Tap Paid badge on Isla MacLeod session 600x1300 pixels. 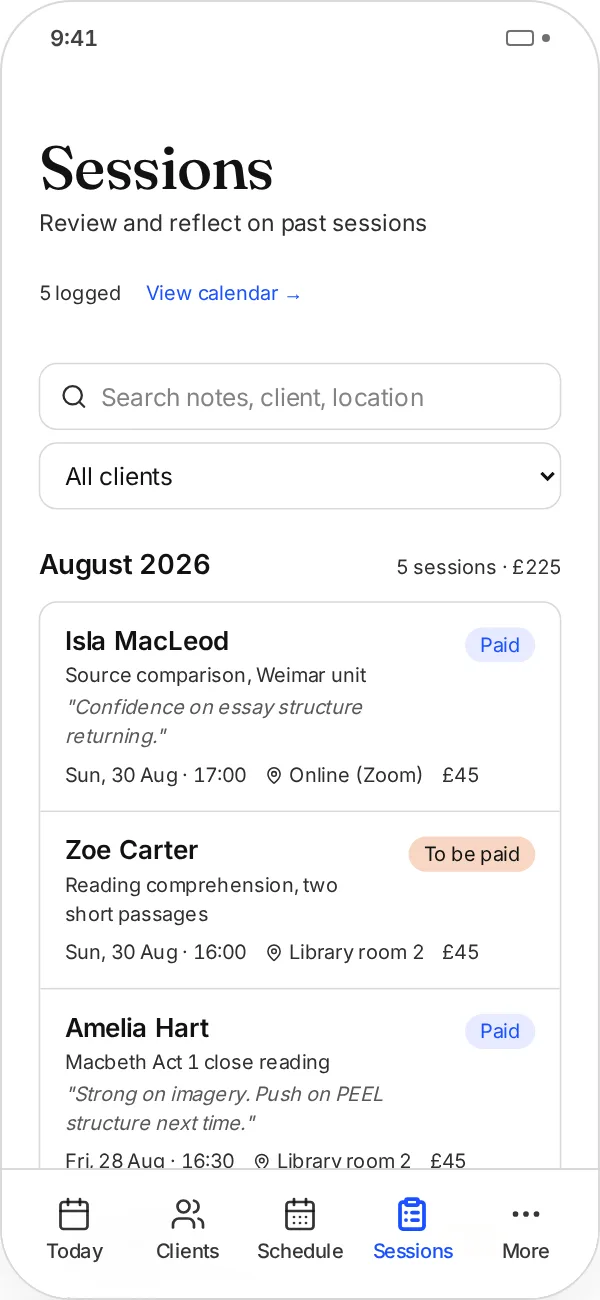(500, 645)
